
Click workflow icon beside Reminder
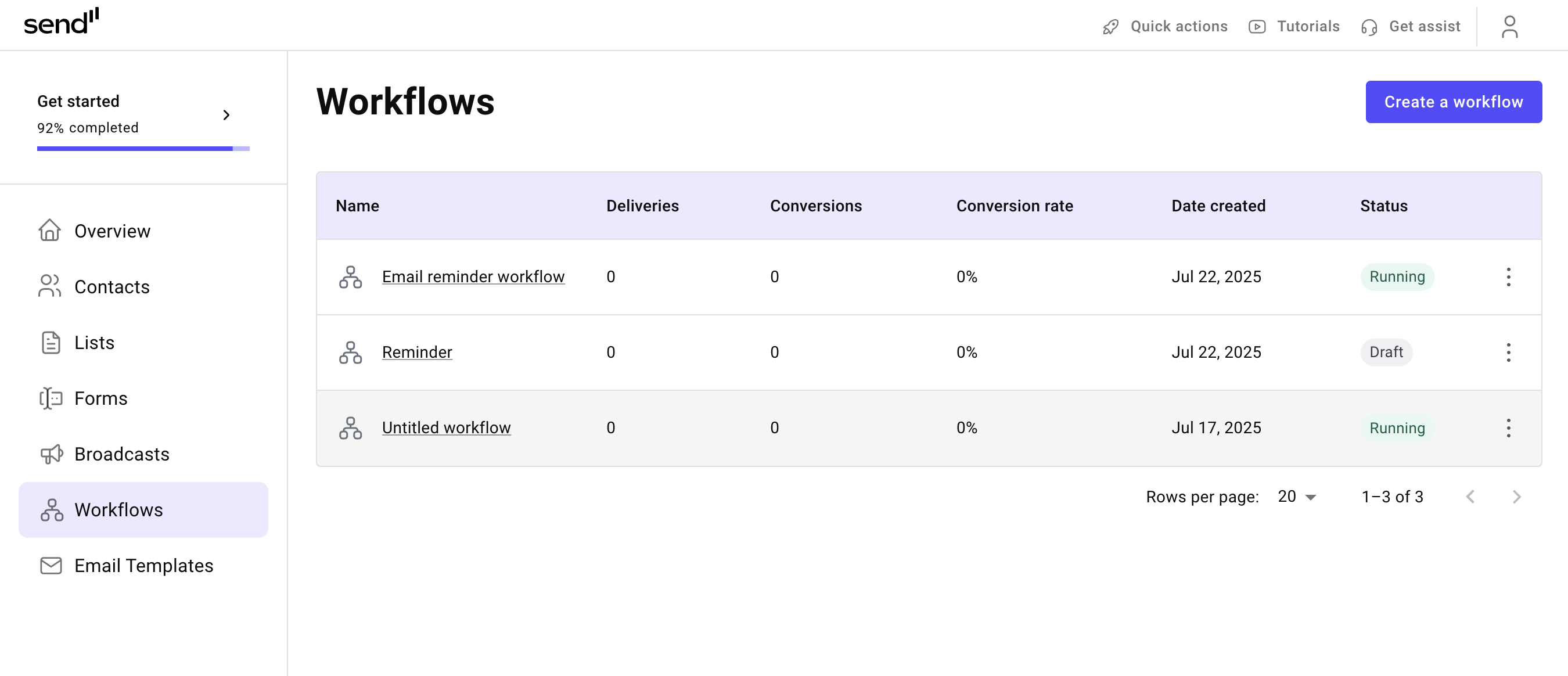[351, 353]
